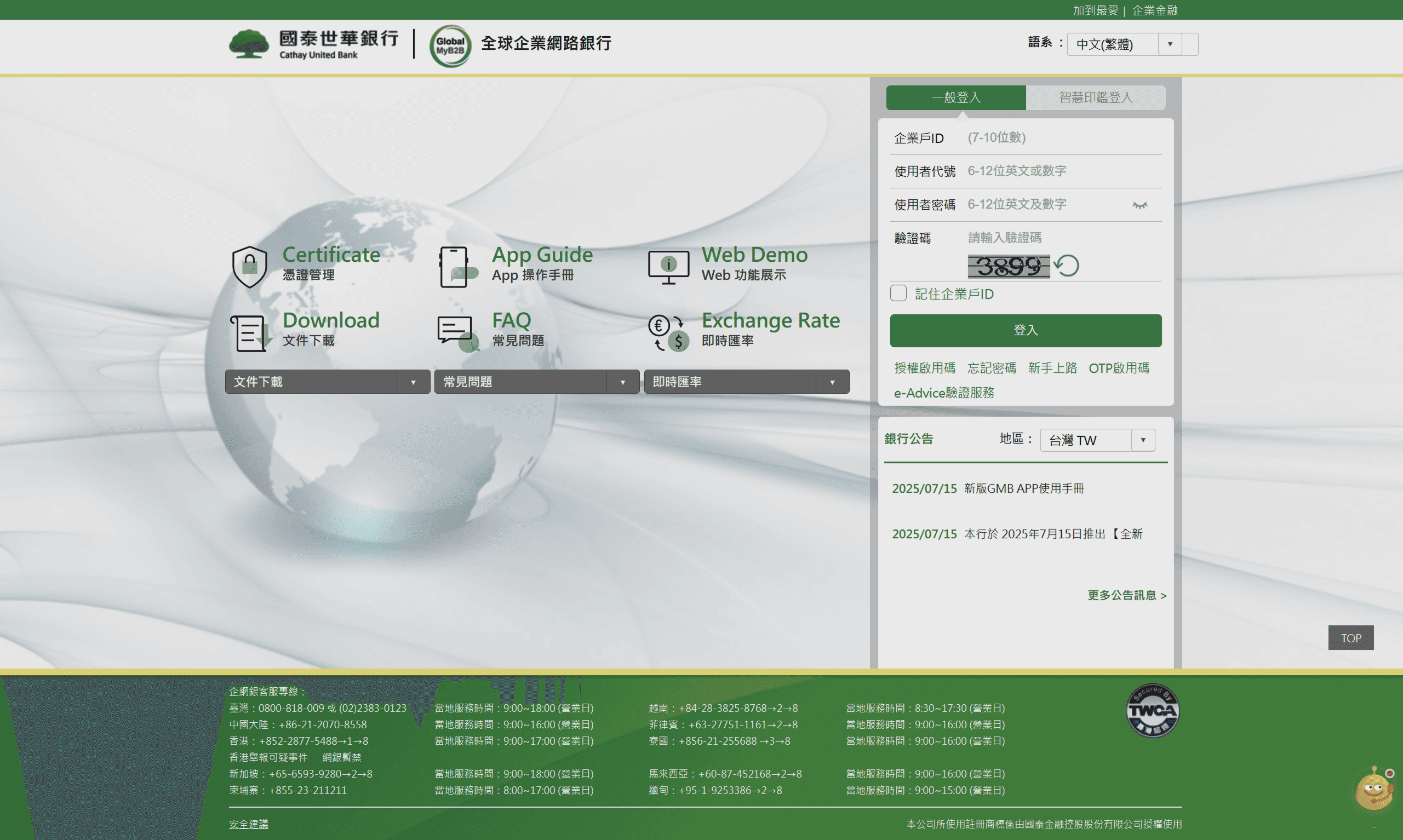Image resolution: width=1403 pixels, height=840 pixels.
Task: Click the 忘記密碼 link
Action: (x=992, y=368)
